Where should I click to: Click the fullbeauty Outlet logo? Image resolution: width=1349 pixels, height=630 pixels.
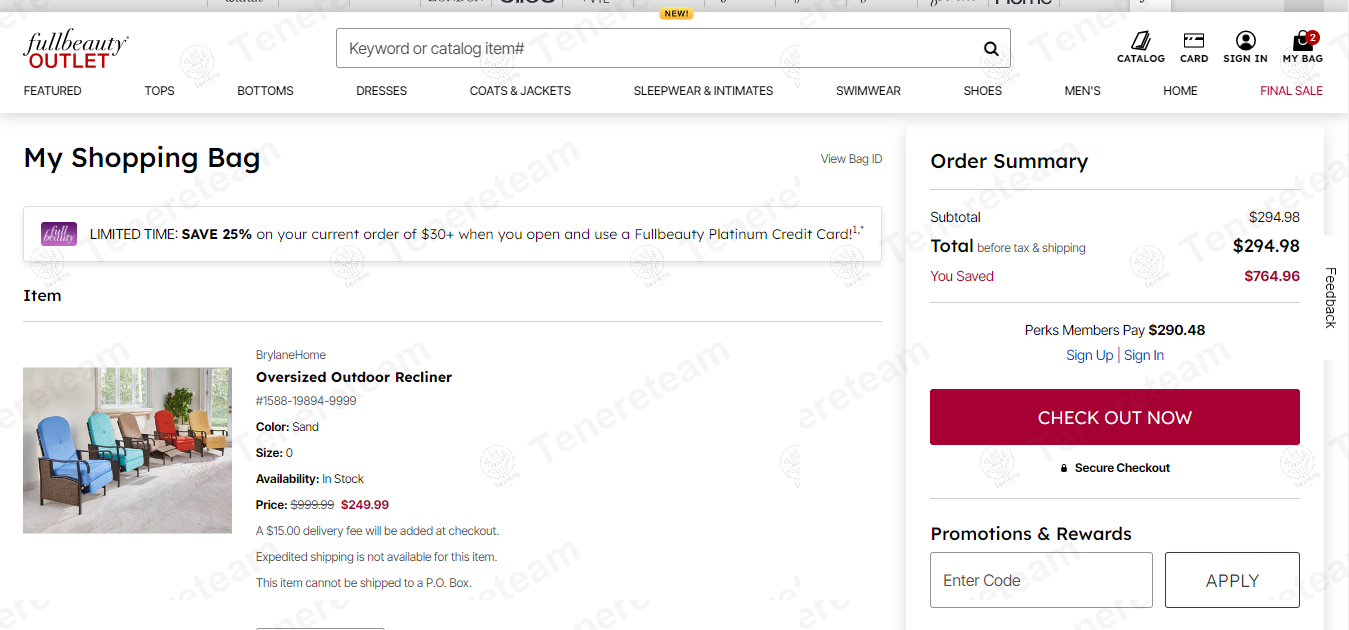click(75, 49)
